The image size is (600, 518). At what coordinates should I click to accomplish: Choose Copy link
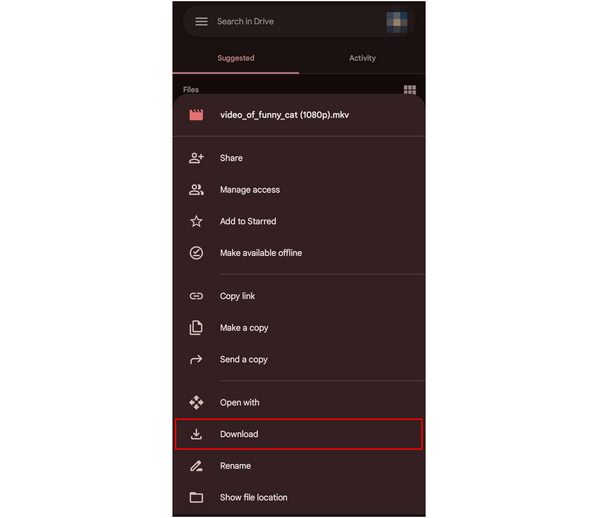point(299,296)
